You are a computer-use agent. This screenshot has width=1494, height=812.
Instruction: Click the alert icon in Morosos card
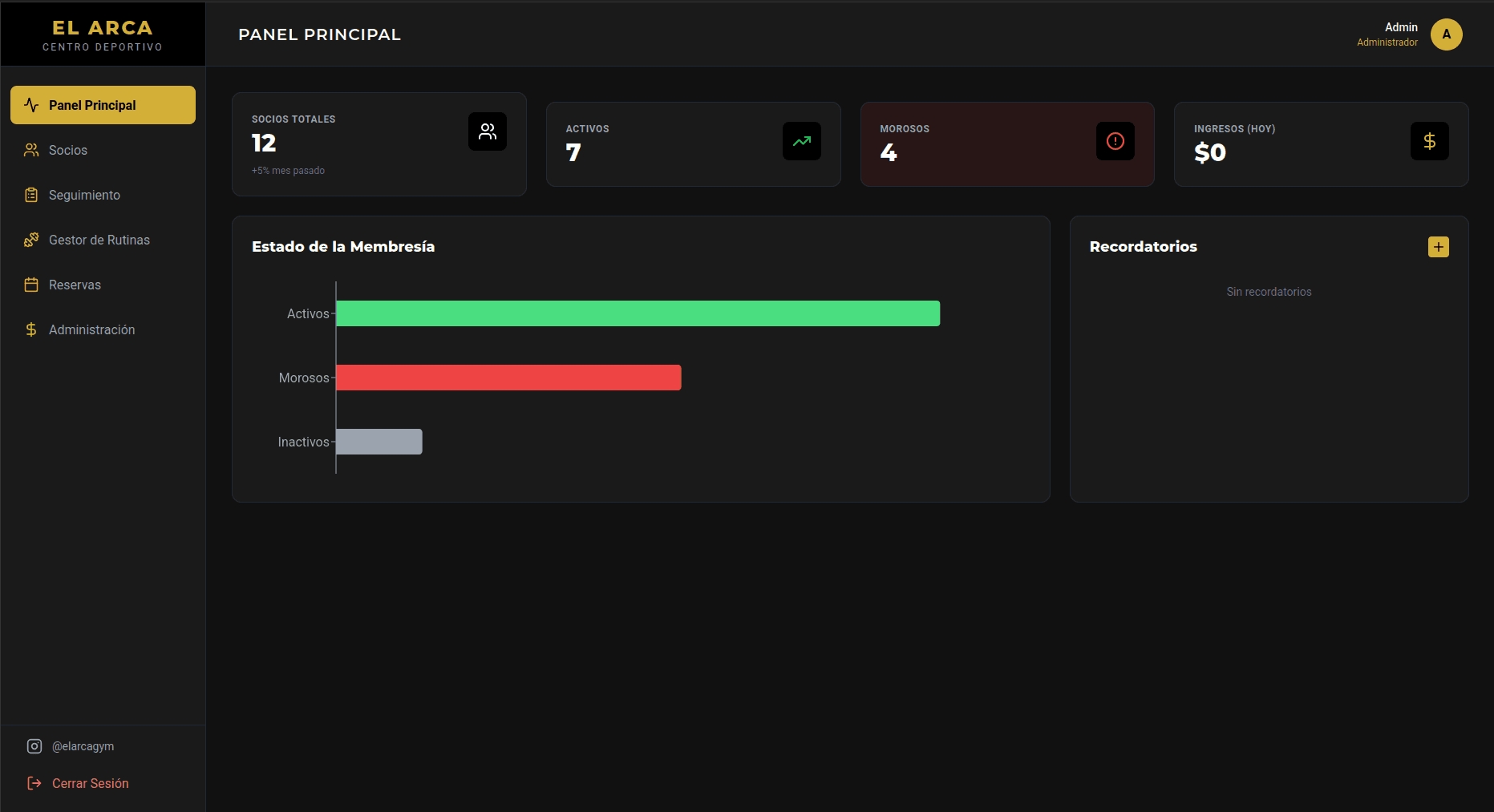(1115, 141)
